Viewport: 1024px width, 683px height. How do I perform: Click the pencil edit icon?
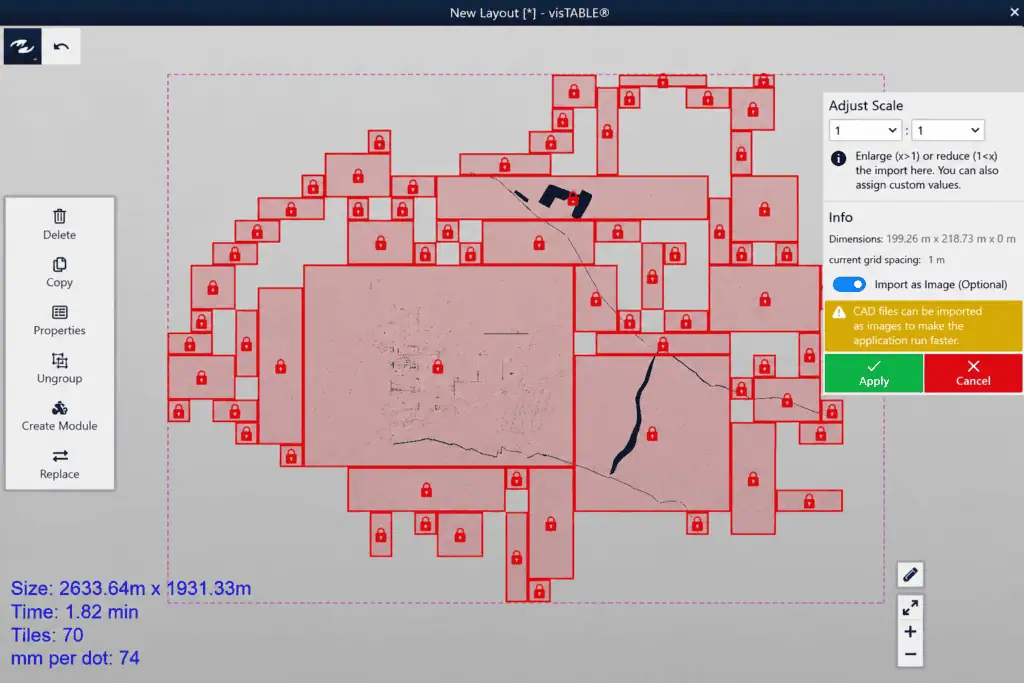(x=910, y=575)
